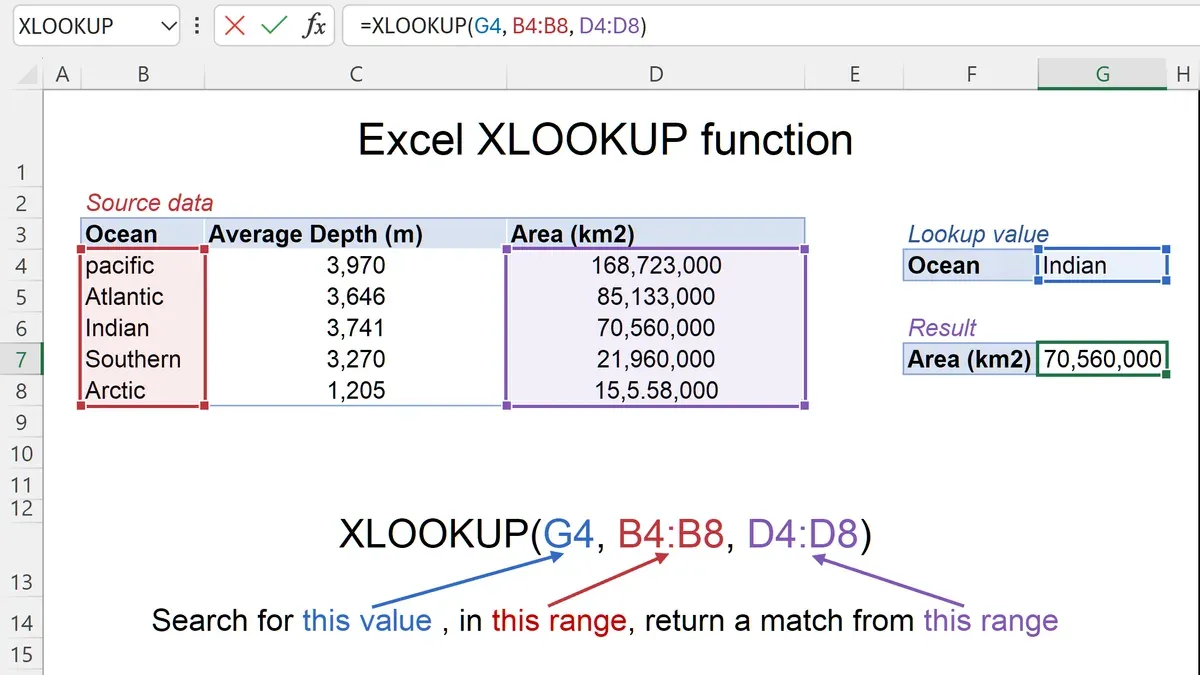1200x675 pixels.
Task: Select column A header
Action: (63, 74)
